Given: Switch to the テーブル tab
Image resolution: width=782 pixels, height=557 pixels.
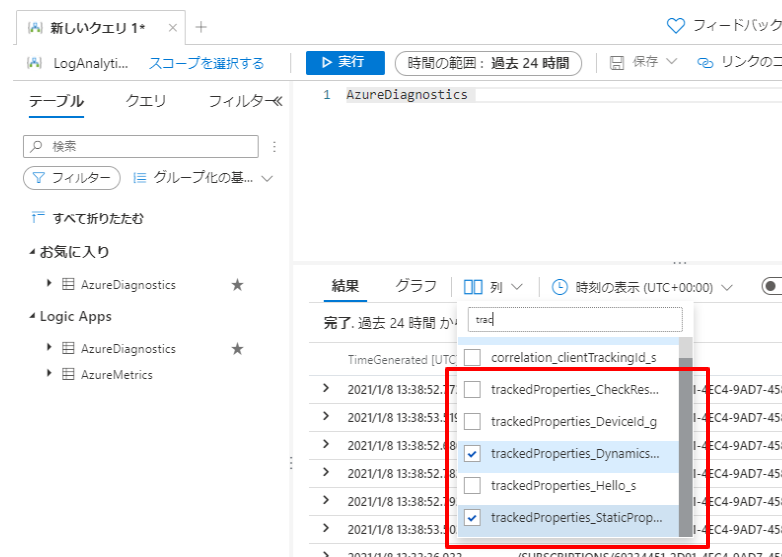Looking at the screenshot, I should [56, 101].
